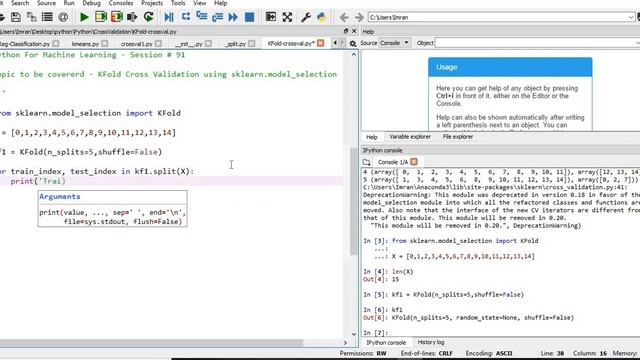Stop debugging with the blue square

pyautogui.click(x=249, y=17)
